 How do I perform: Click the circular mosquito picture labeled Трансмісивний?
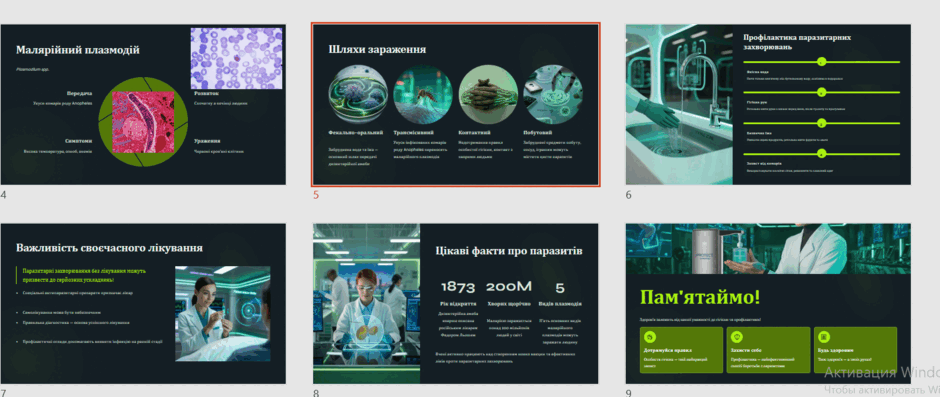pos(423,95)
